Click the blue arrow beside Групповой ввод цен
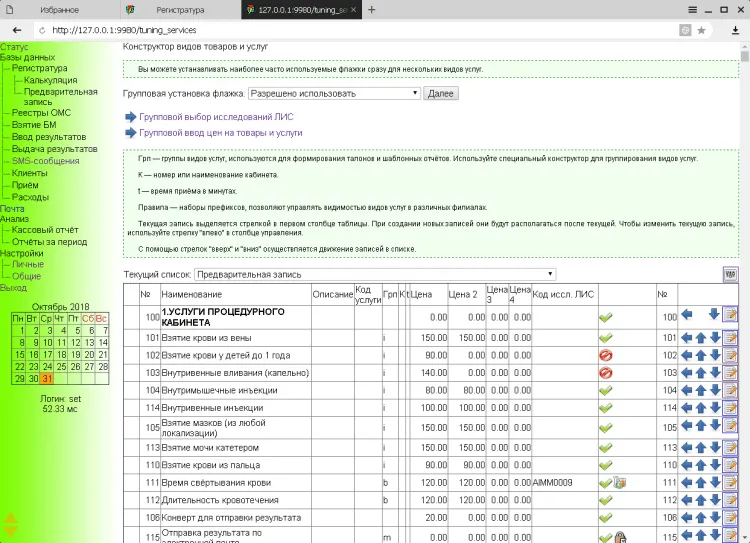This screenshot has width=750, height=543. (x=131, y=133)
